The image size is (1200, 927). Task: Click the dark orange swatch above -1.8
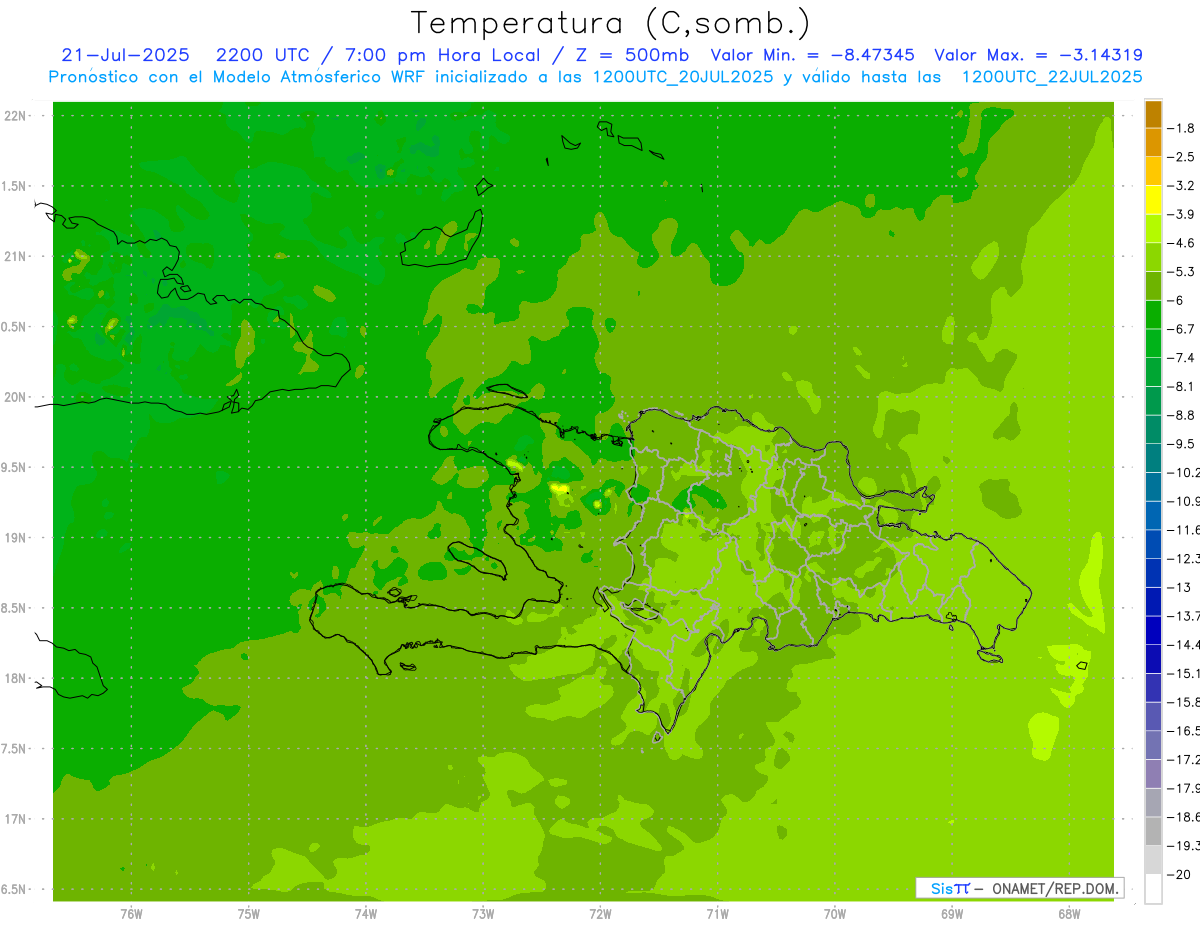pyautogui.click(x=1153, y=114)
